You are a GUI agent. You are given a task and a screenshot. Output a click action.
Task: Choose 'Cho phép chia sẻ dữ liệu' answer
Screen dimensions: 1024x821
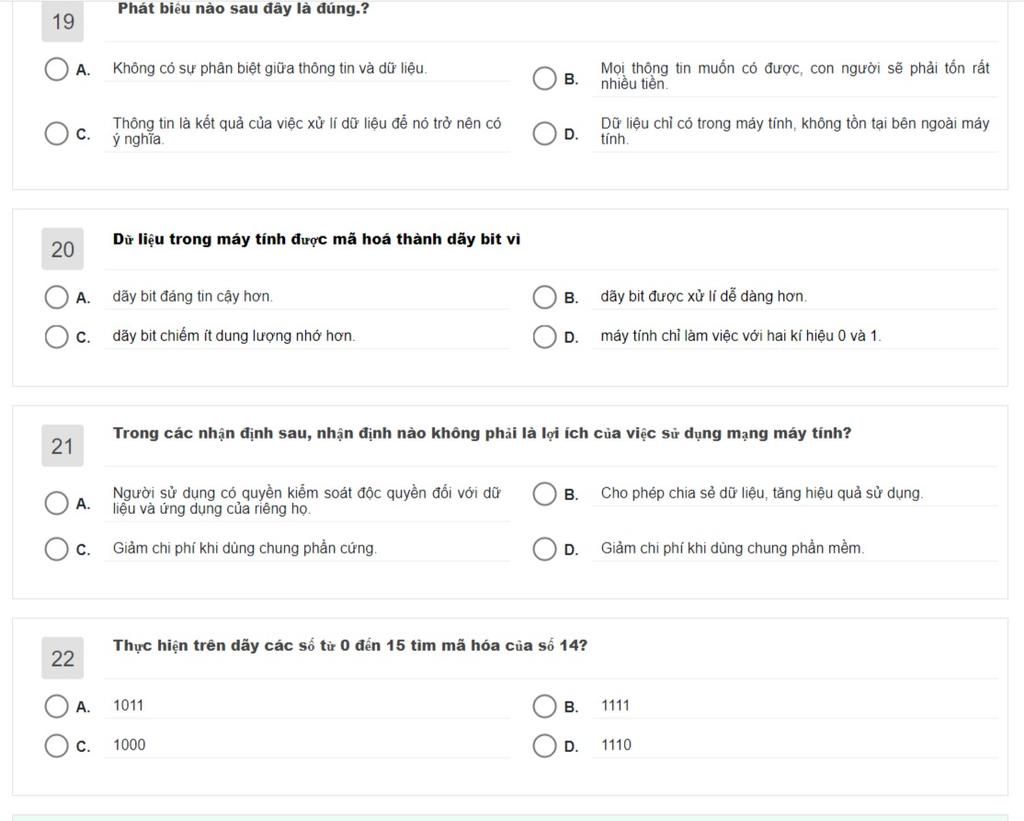(x=544, y=494)
